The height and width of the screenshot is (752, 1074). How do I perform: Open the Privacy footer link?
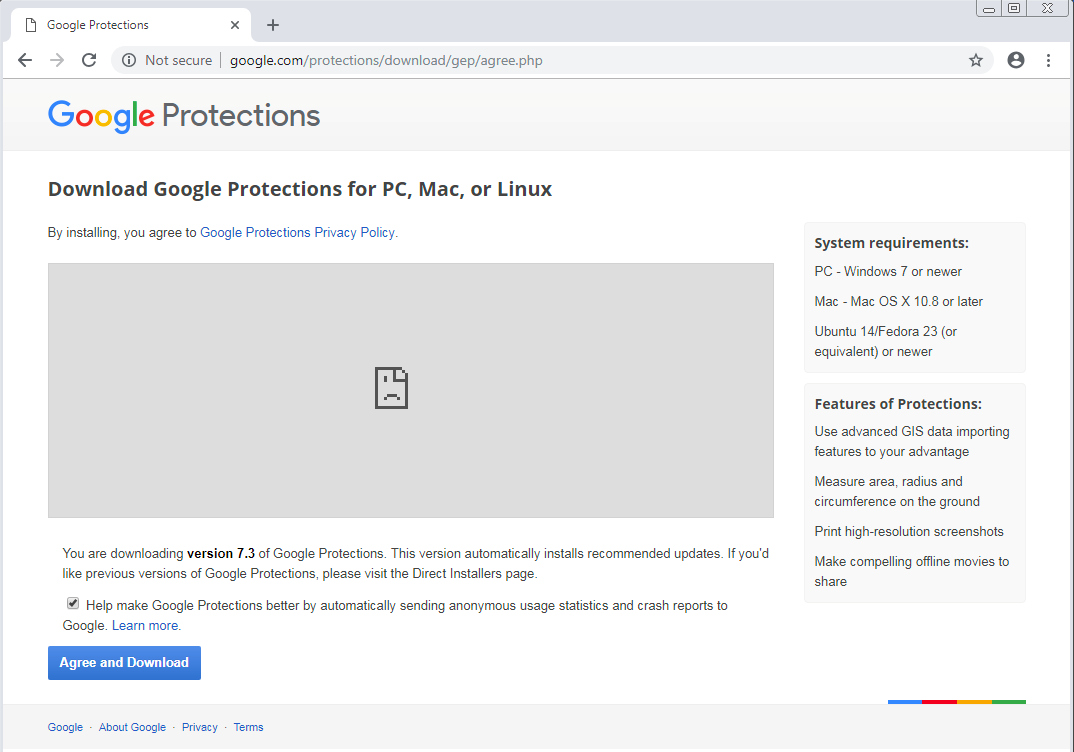coord(199,727)
